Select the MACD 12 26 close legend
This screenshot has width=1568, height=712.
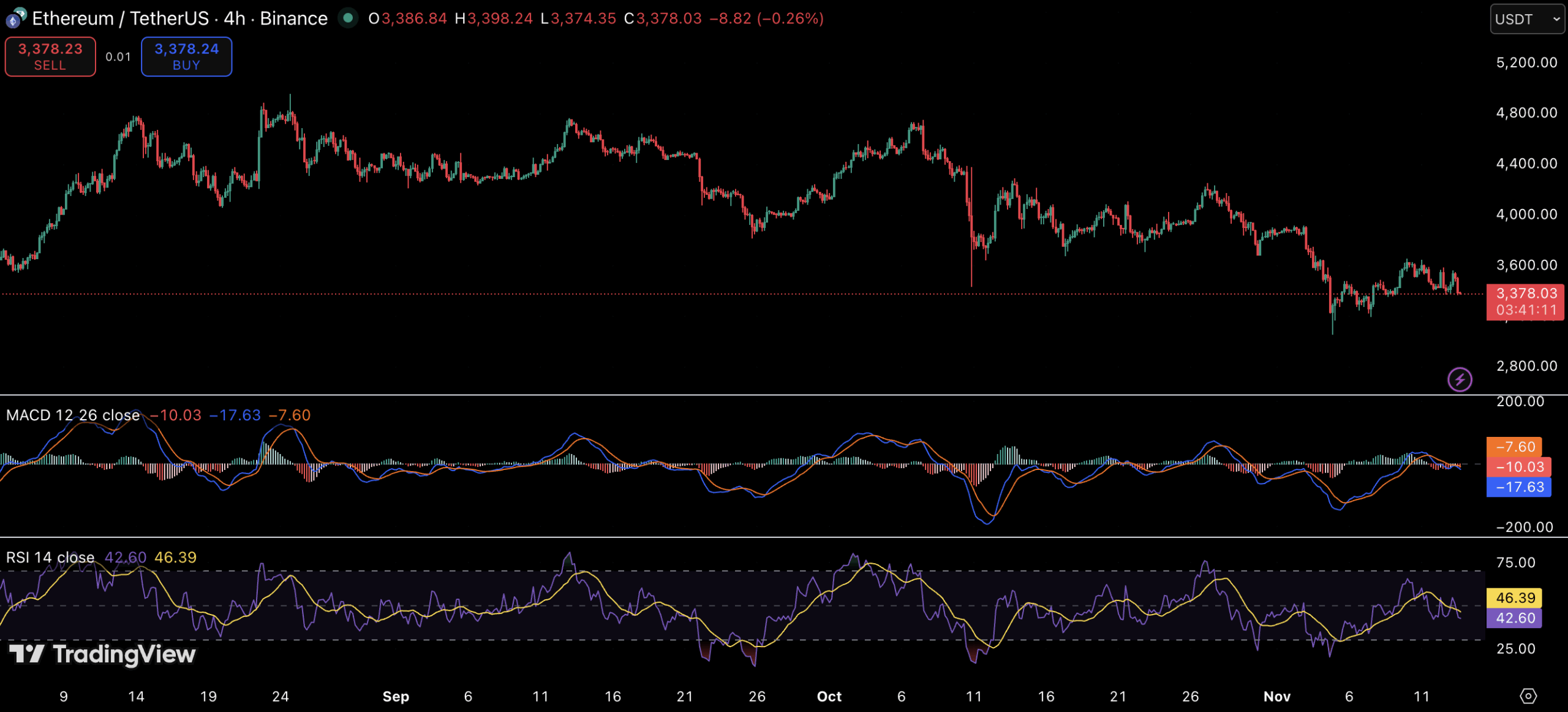(x=73, y=415)
